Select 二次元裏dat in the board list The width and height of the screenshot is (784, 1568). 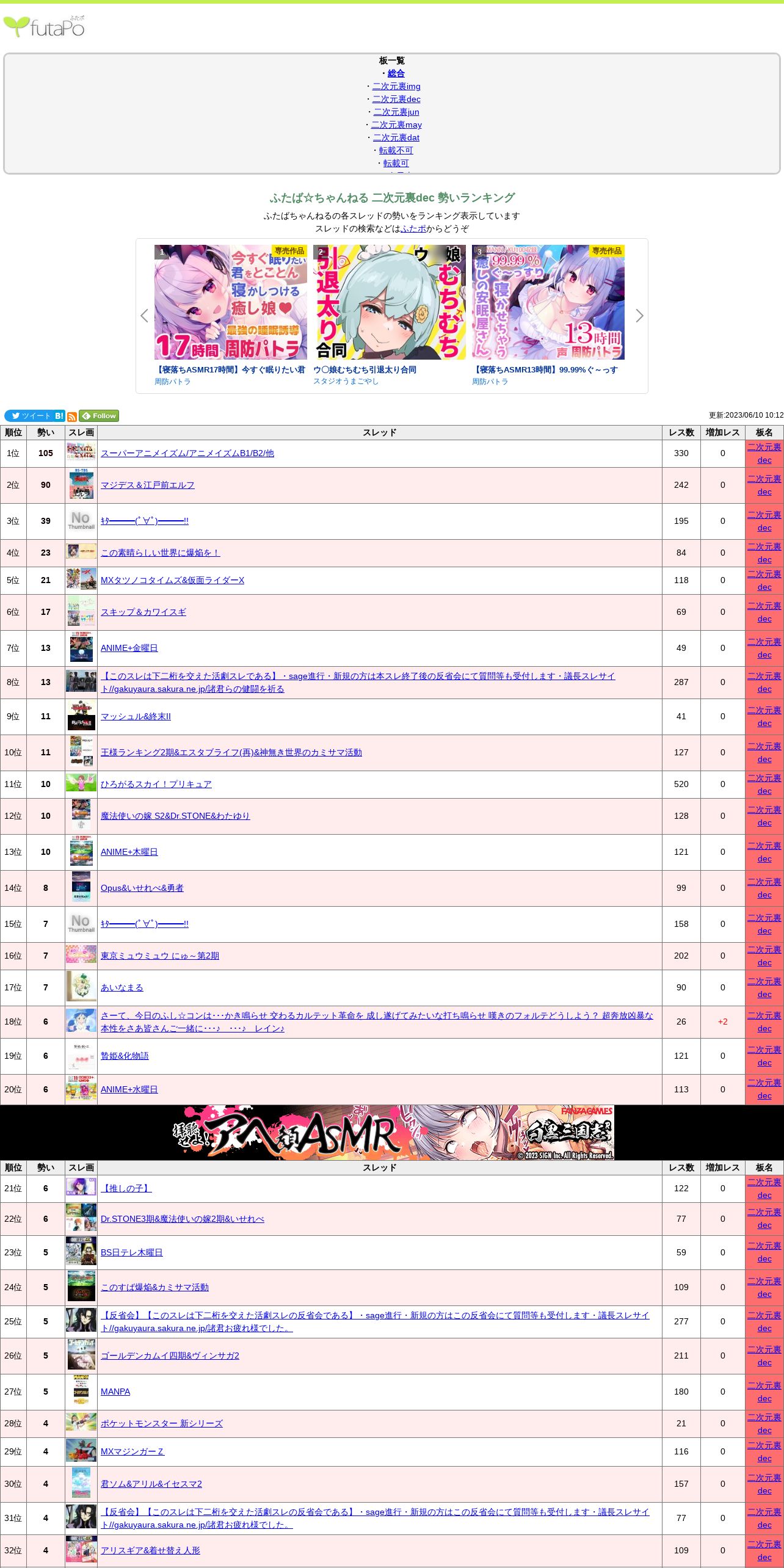[x=396, y=137]
